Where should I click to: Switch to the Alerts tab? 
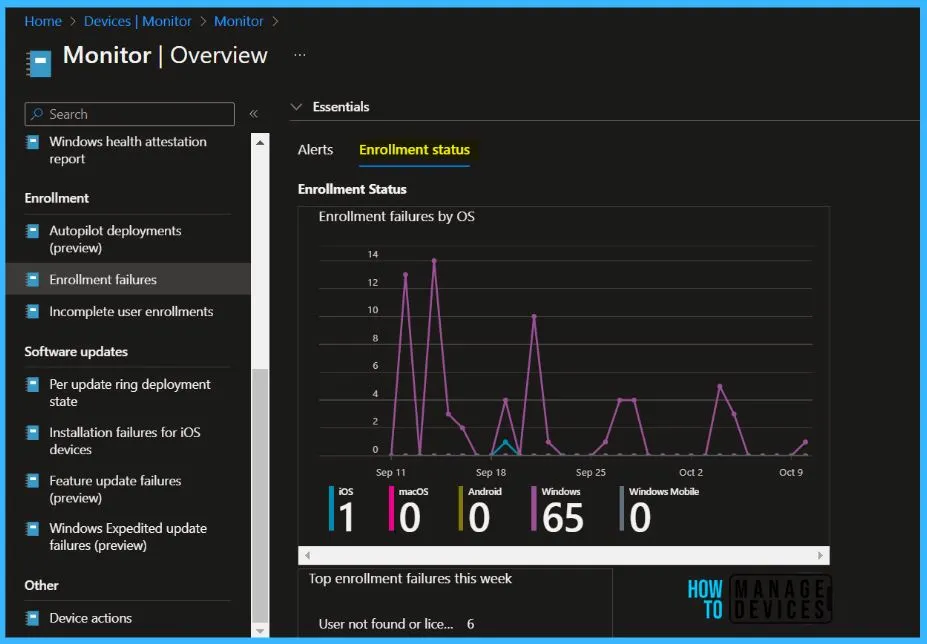pyautogui.click(x=315, y=150)
